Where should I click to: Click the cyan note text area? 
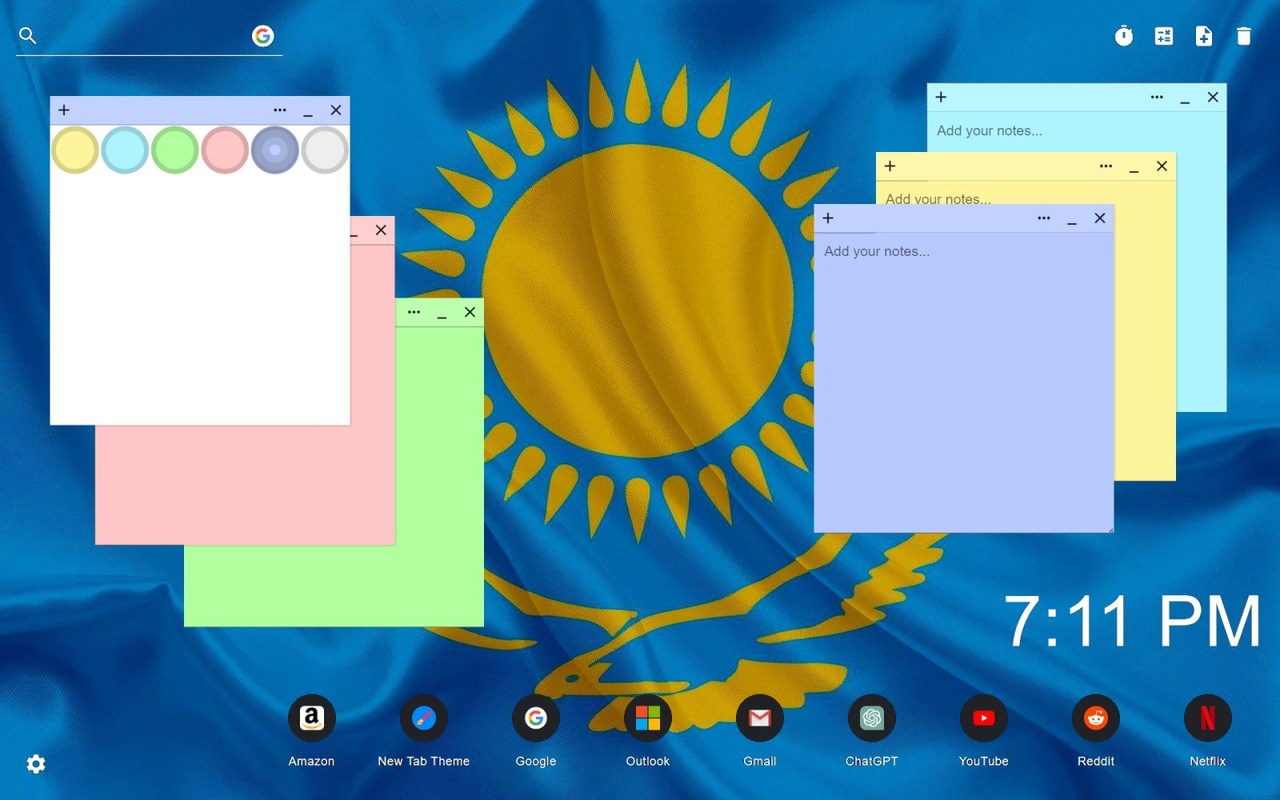1077,131
